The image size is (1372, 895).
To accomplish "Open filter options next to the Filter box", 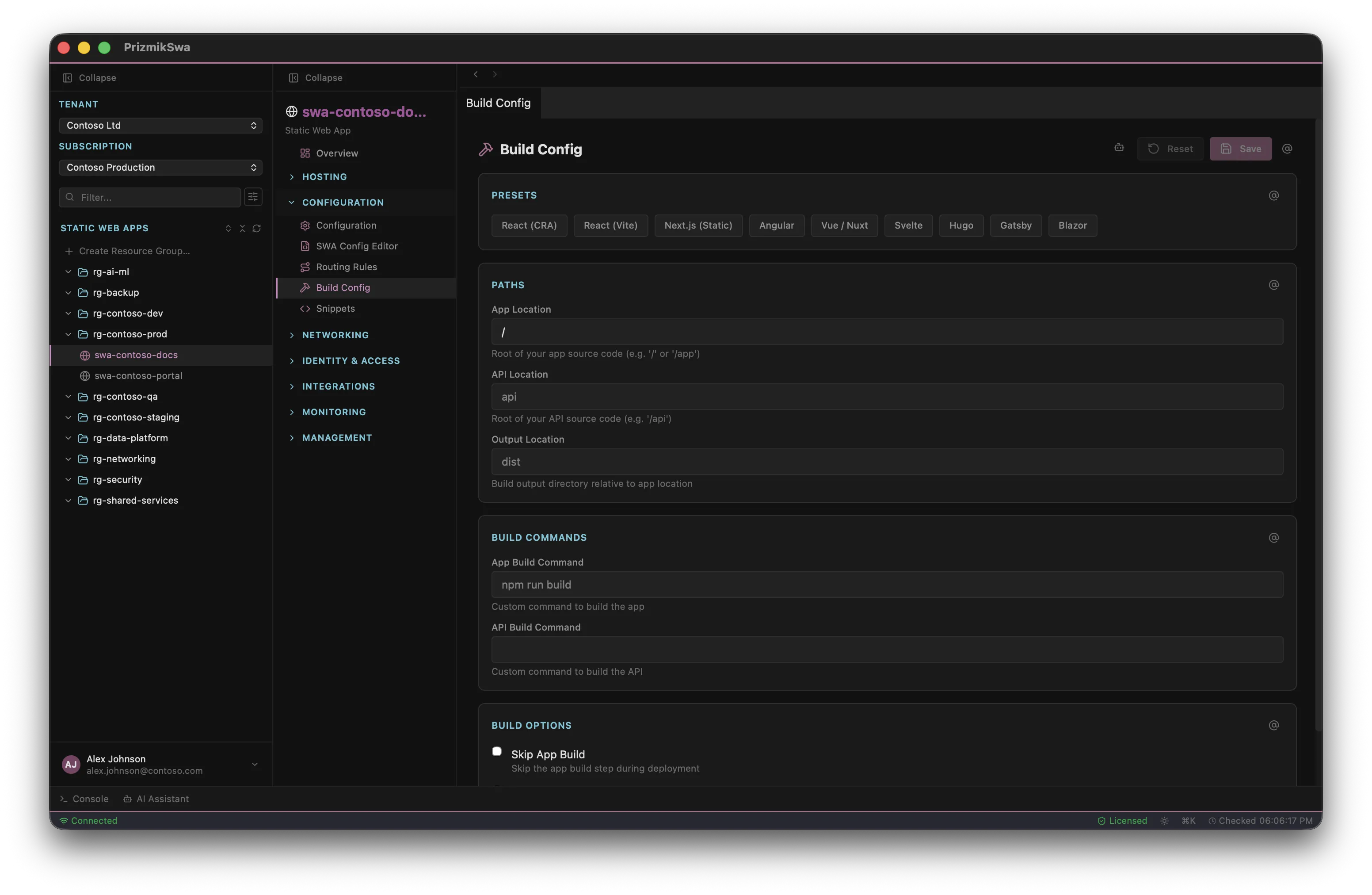I will 252,197.
